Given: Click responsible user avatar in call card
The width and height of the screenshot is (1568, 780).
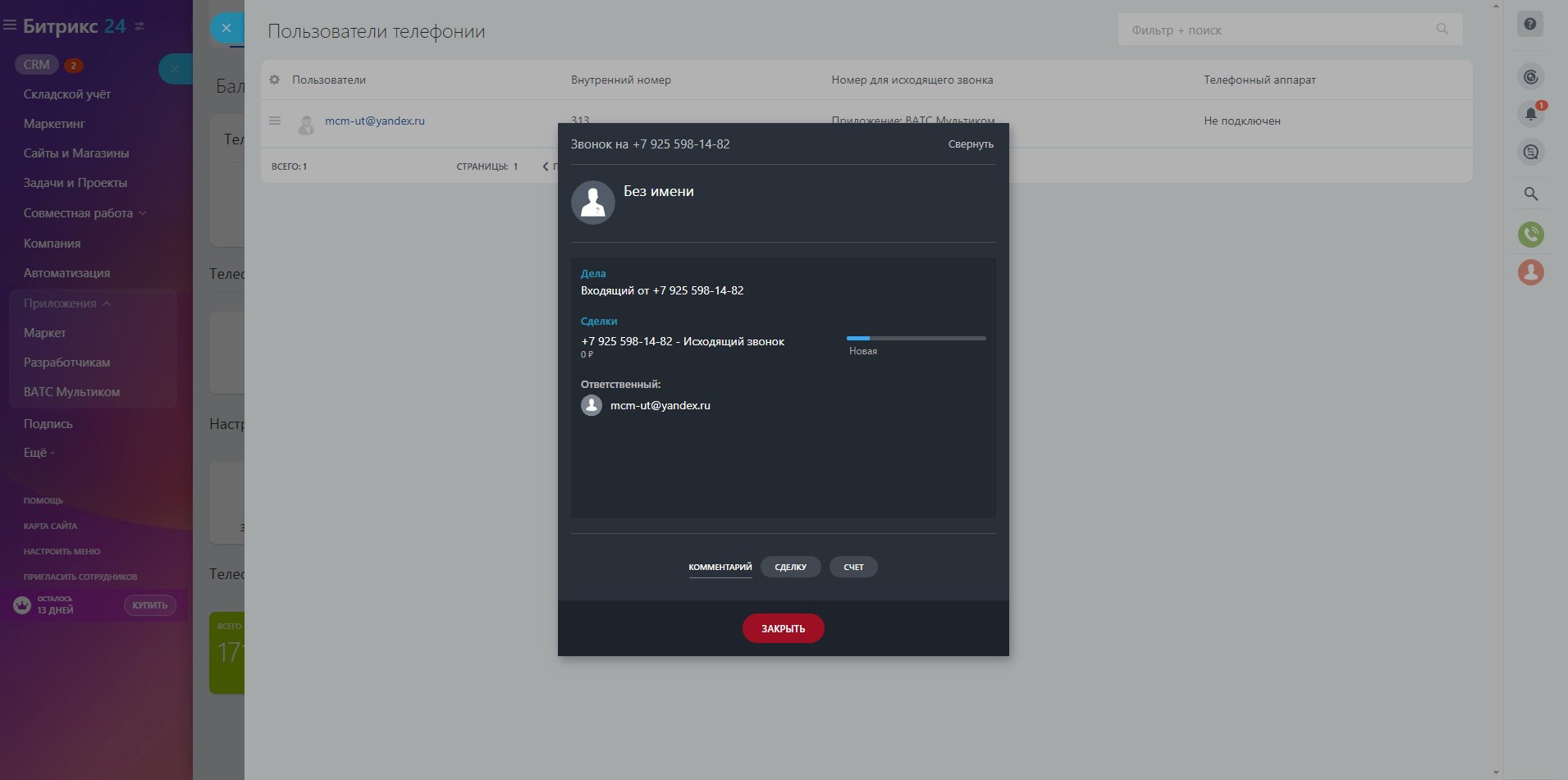Looking at the screenshot, I should 592,405.
